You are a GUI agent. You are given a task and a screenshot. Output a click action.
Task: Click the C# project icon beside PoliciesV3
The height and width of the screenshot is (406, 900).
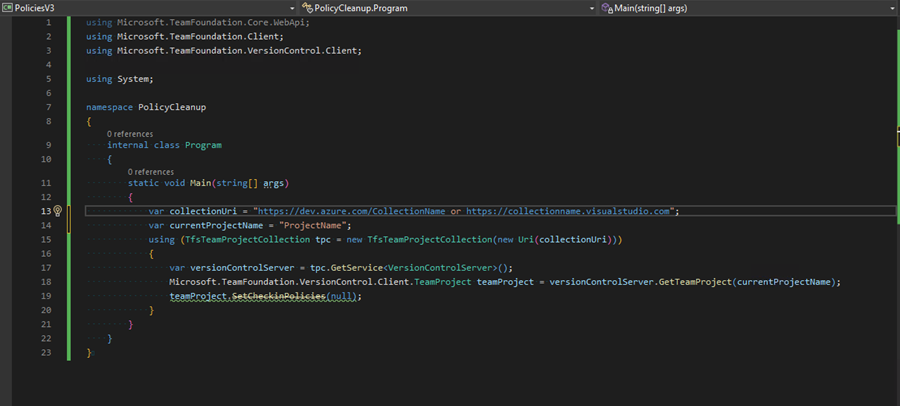tap(7, 8)
